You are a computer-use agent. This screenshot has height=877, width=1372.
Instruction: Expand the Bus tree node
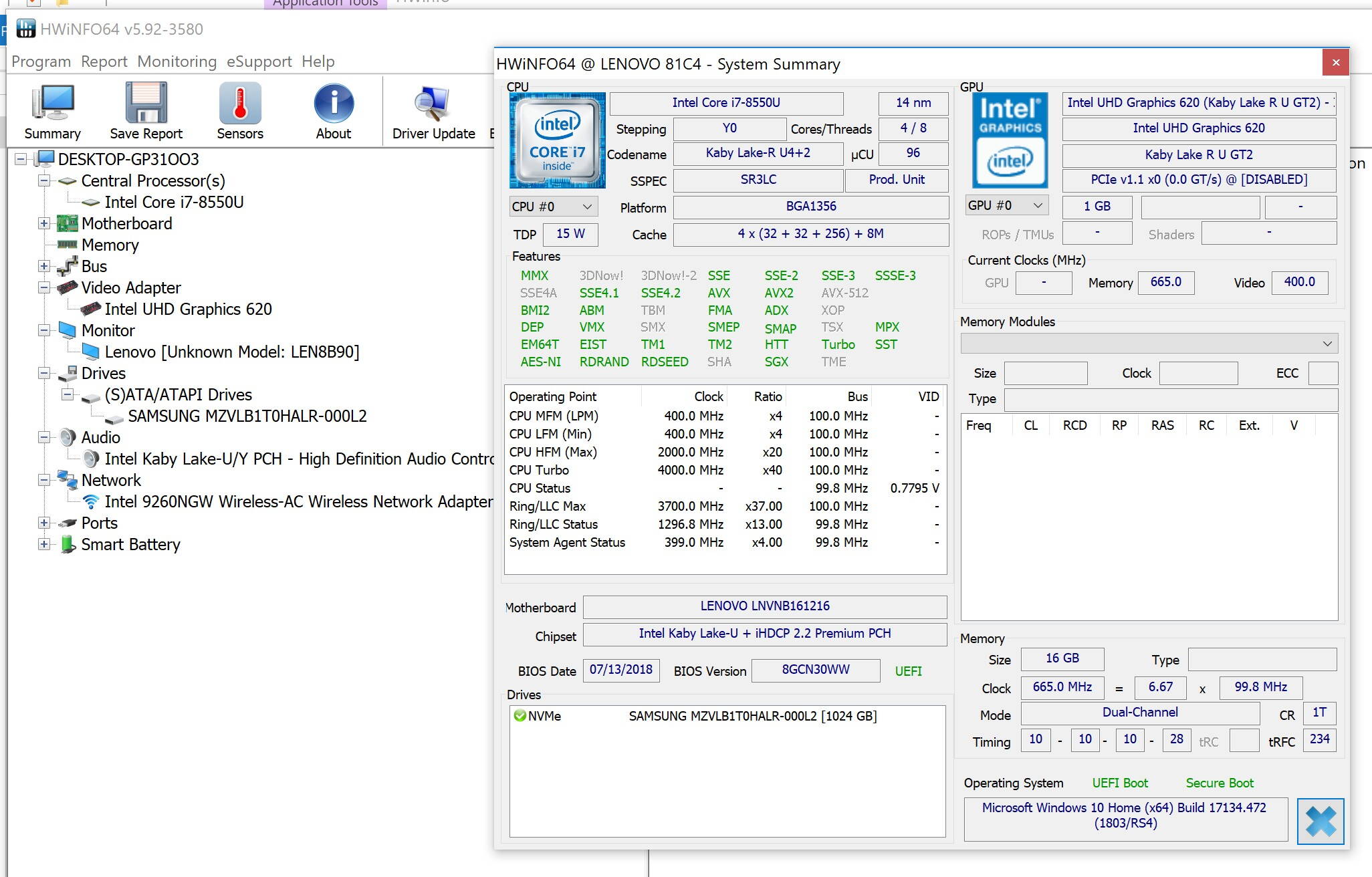coord(44,266)
